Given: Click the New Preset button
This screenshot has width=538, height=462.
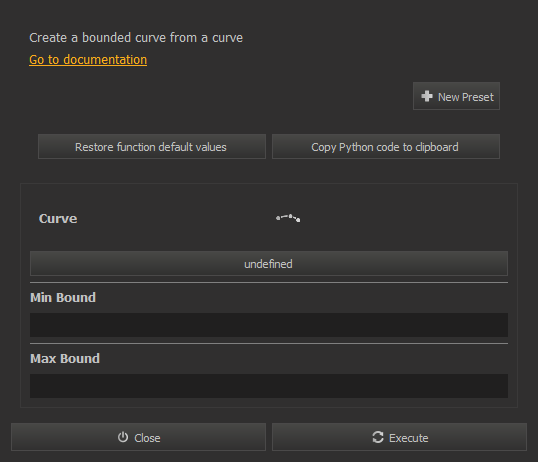Looking at the screenshot, I should (x=456, y=96).
